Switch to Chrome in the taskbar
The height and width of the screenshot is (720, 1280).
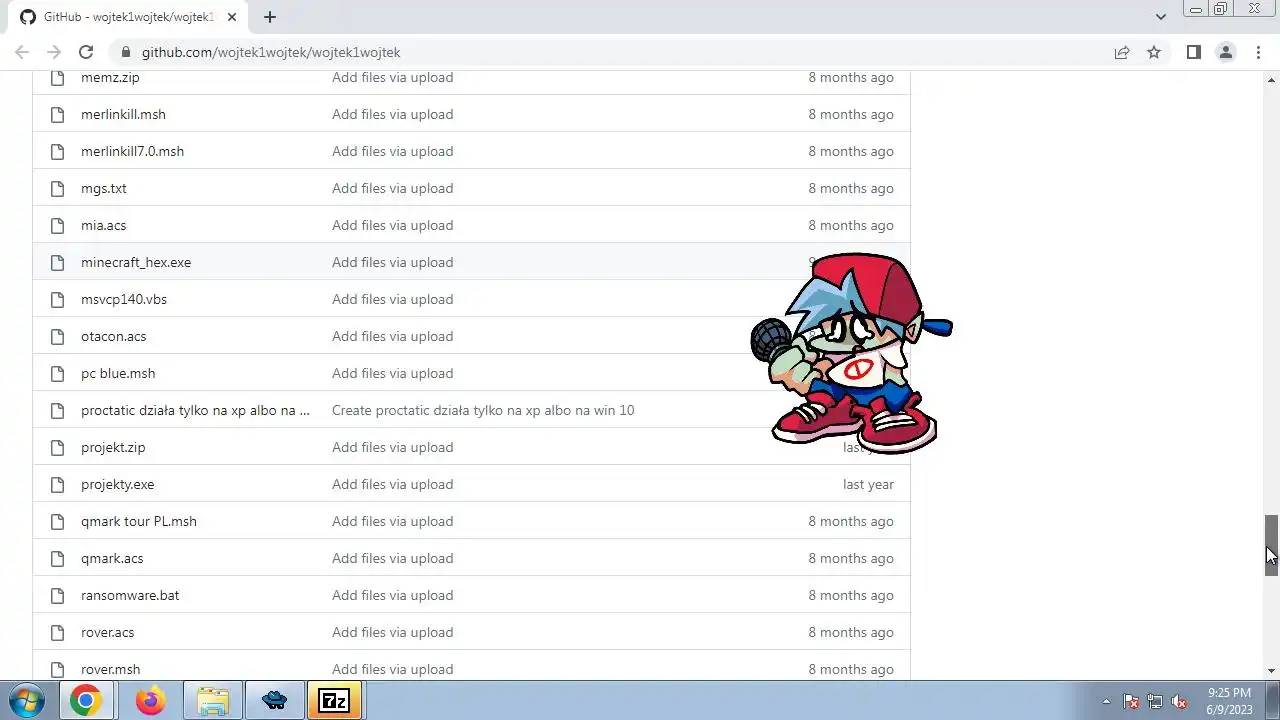85,701
